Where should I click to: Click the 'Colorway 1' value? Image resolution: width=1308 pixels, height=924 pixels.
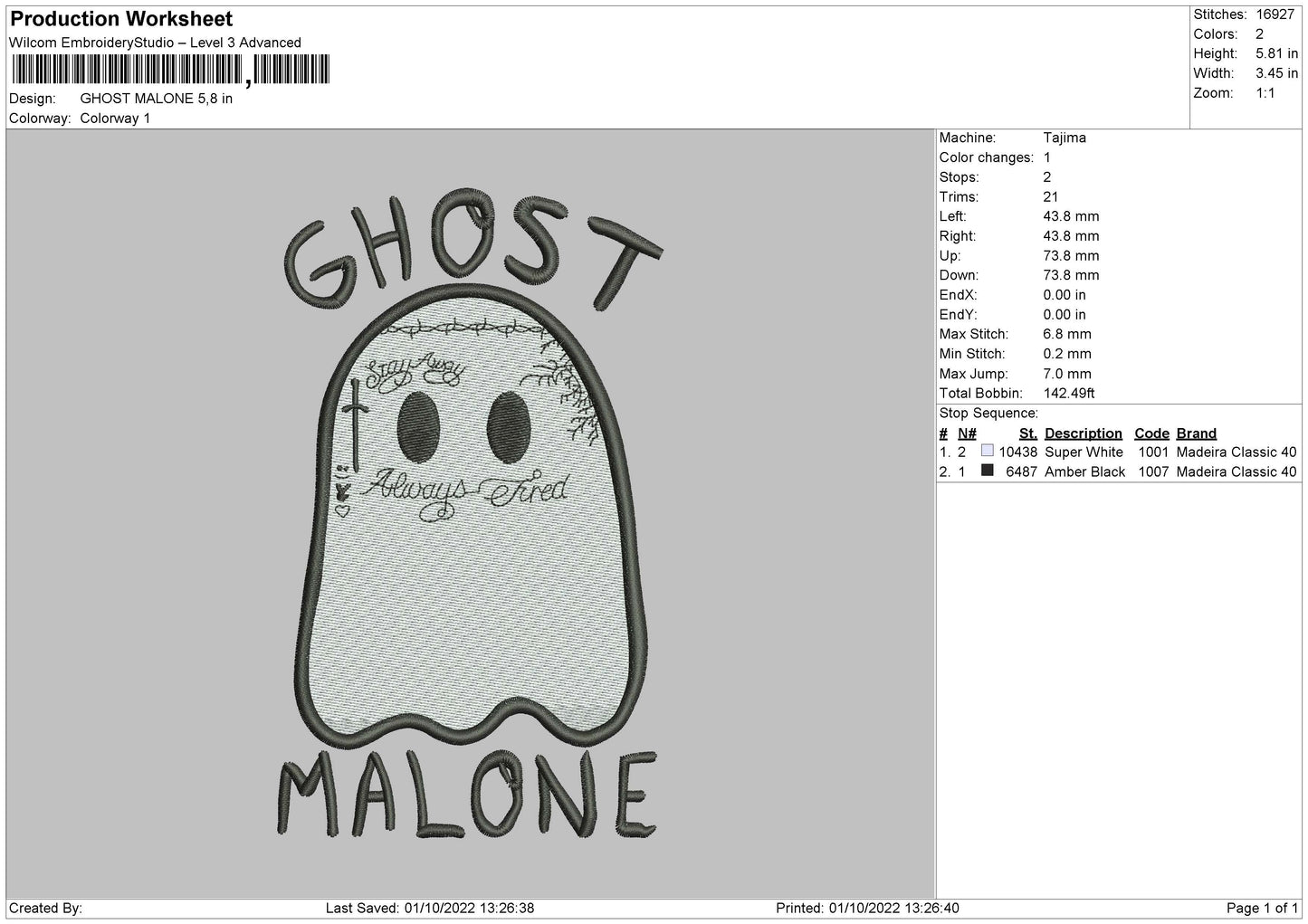click(x=116, y=119)
